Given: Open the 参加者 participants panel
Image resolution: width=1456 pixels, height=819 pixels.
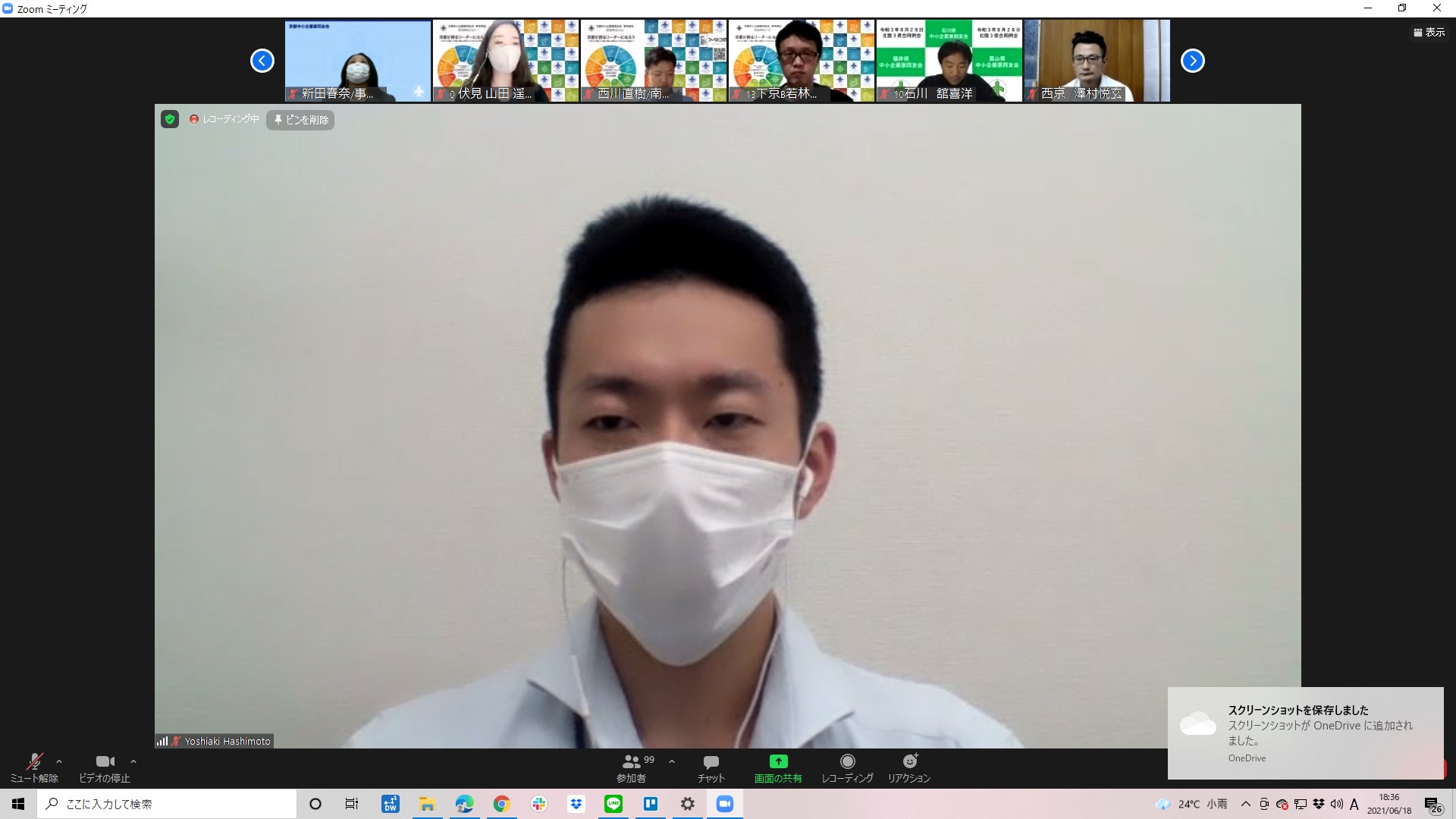Looking at the screenshot, I should click(x=632, y=768).
